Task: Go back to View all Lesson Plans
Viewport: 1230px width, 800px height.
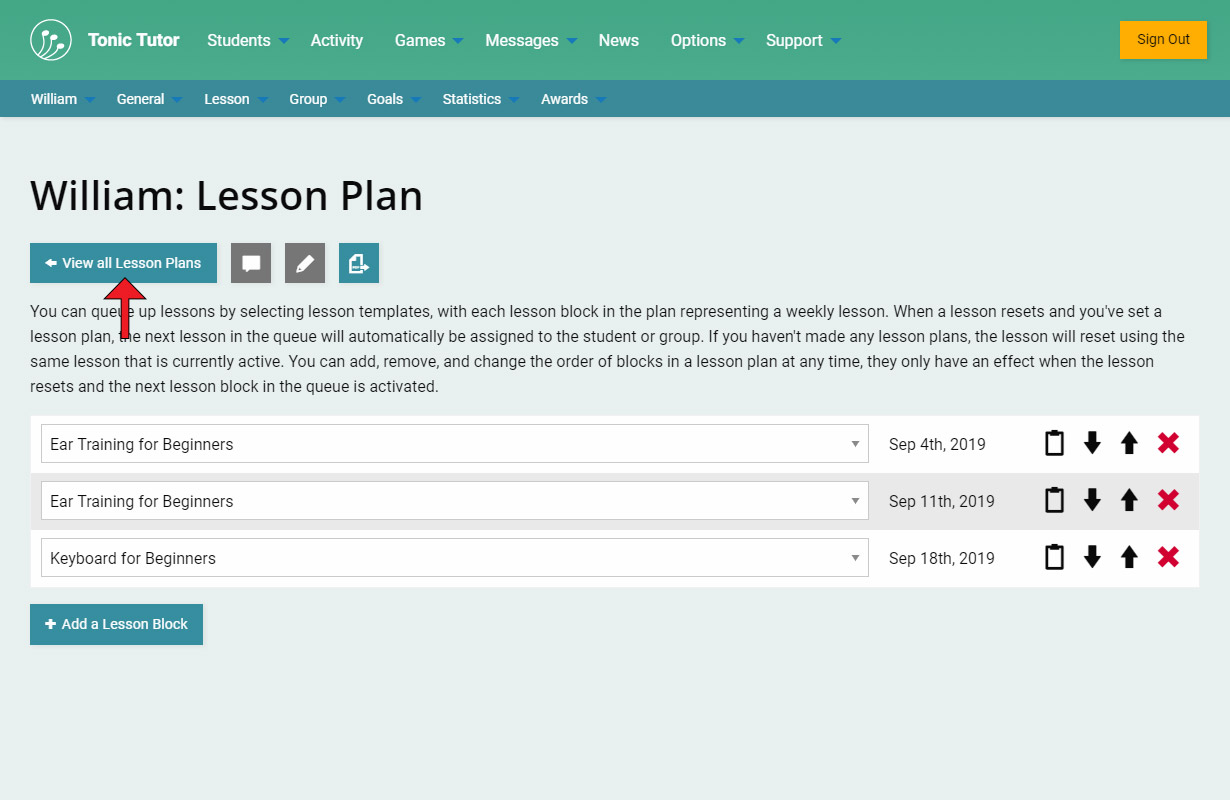Action: (123, 263)
